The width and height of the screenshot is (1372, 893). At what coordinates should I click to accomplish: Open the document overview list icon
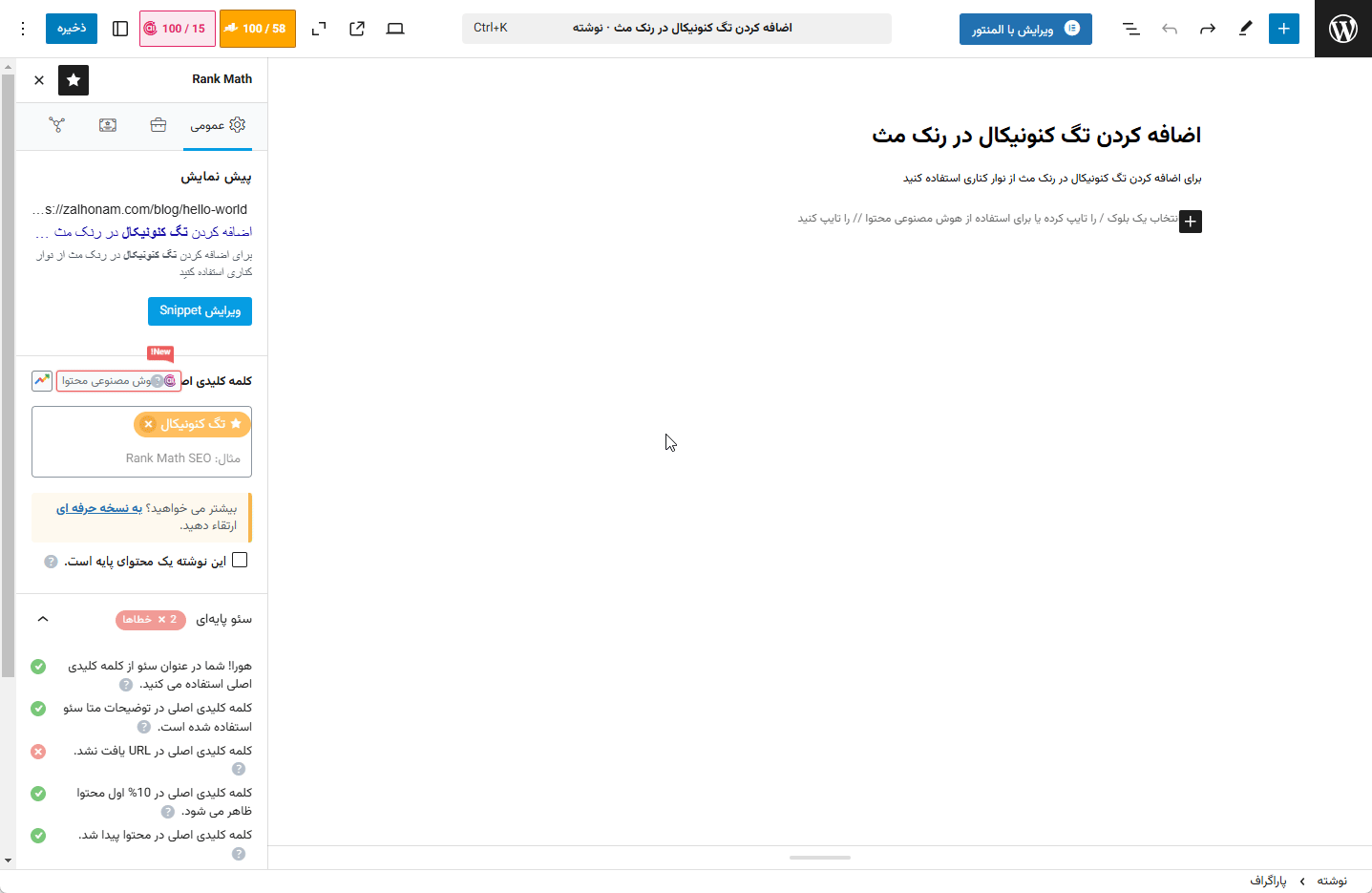pos(1131,29)
